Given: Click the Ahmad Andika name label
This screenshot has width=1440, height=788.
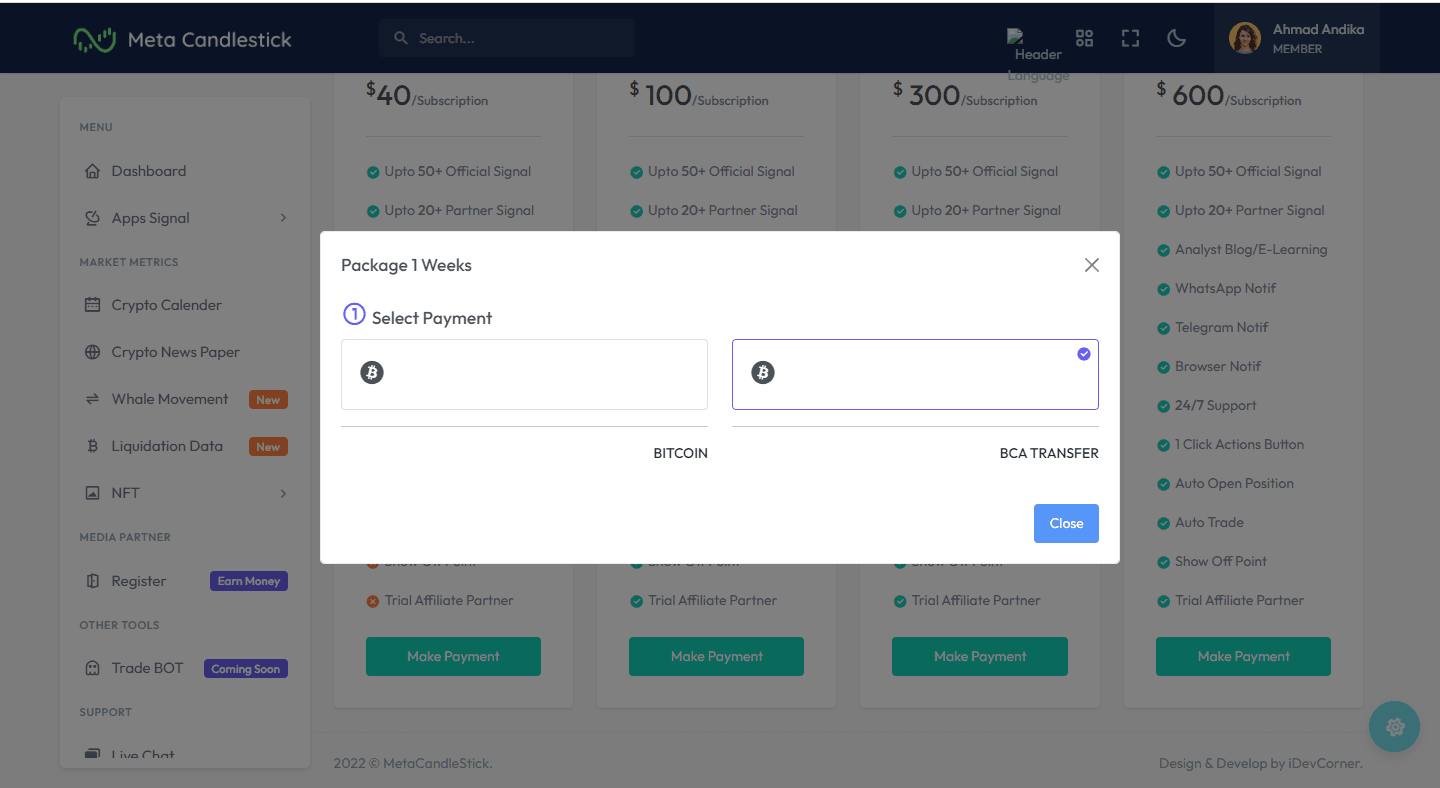Looking at the screenshot, I should click(1318, 29).
